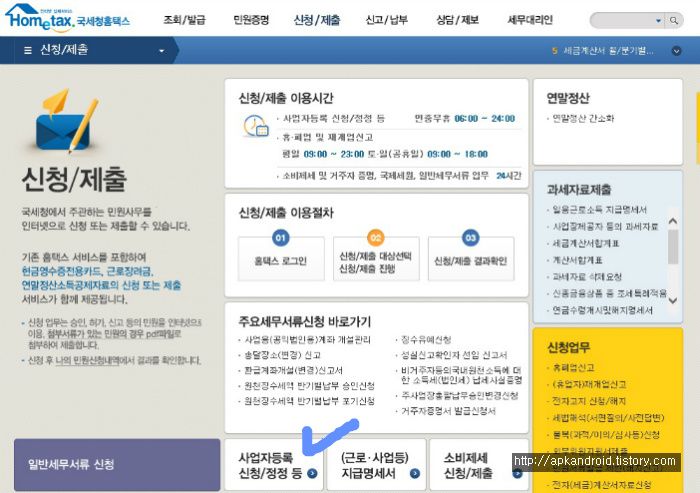
Task: Open 환급계좌개설(변경)신고서 link
Action: [x=293, y=370]
